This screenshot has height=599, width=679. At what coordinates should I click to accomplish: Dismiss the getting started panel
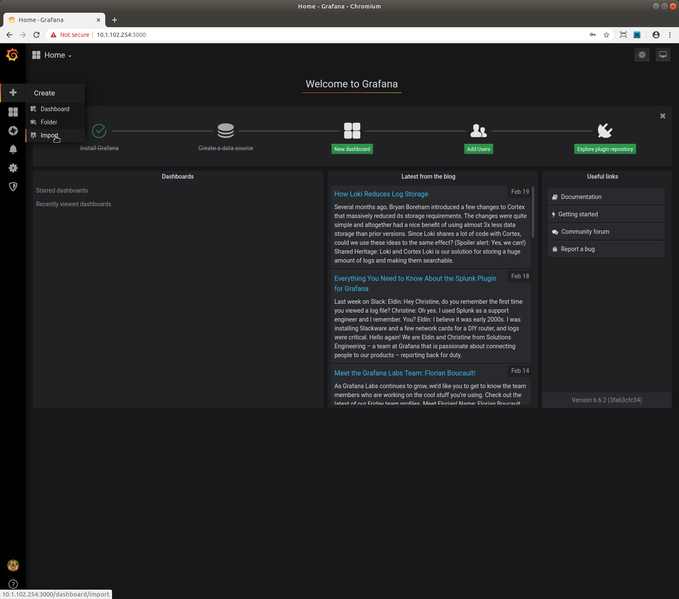tap(662, 116)
